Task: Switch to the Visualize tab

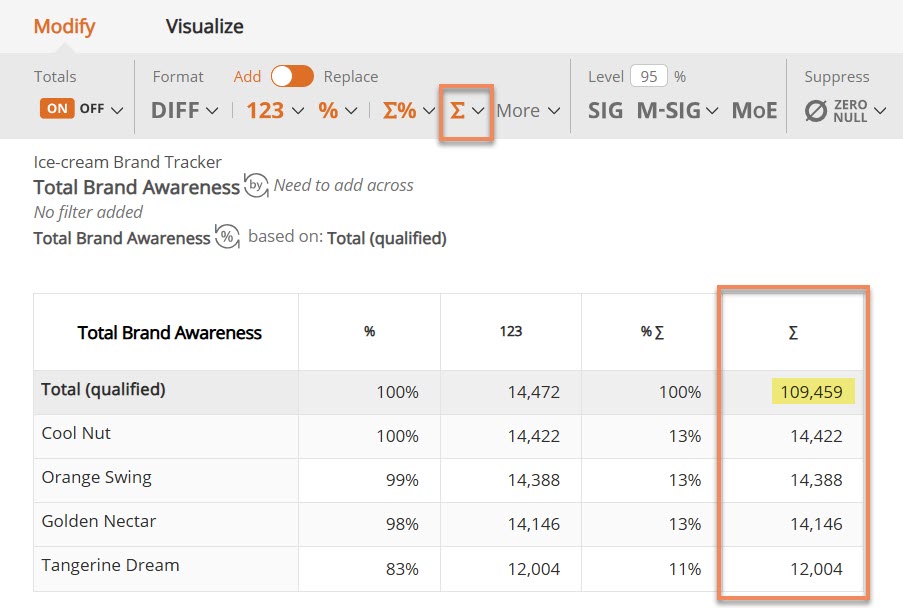Action: (204, 26)
